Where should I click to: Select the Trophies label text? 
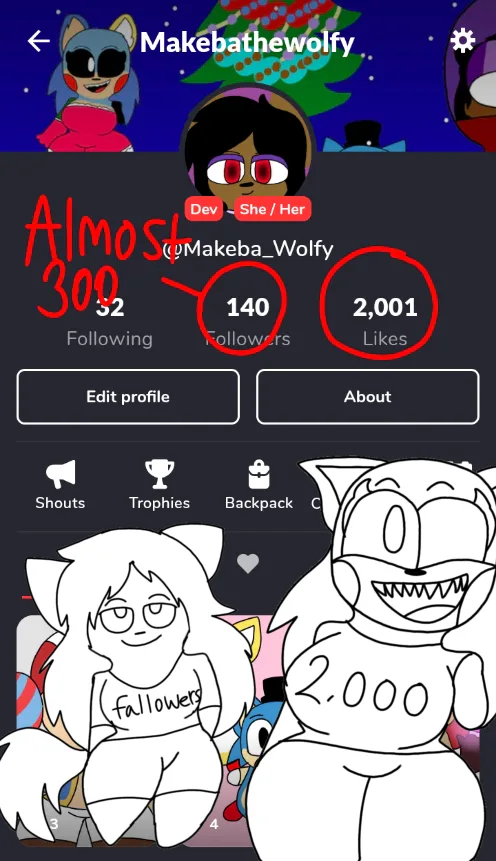point(159,503)
